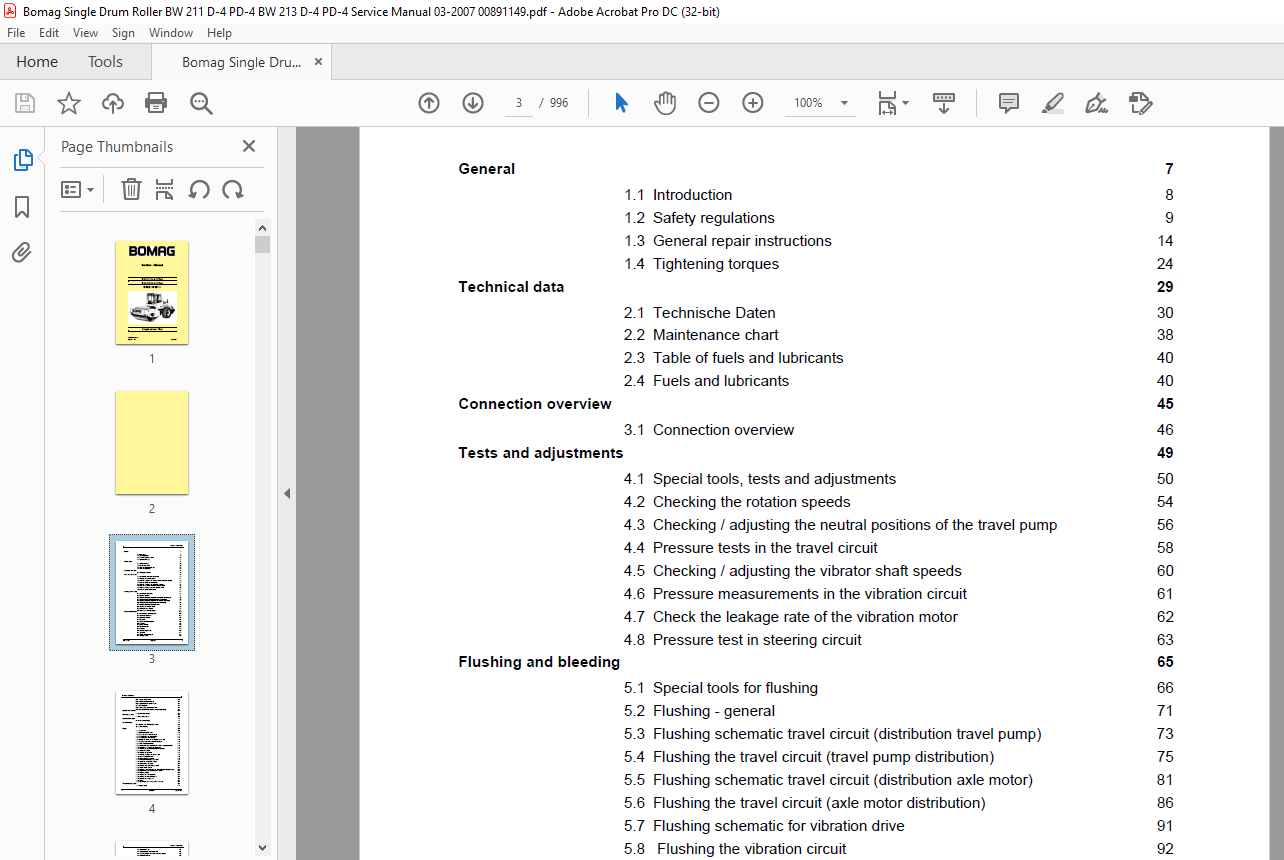This screenshot has width=1284, height=860.
Task: Add a comment with speech bubble icon
Action: click(1009, 103)
